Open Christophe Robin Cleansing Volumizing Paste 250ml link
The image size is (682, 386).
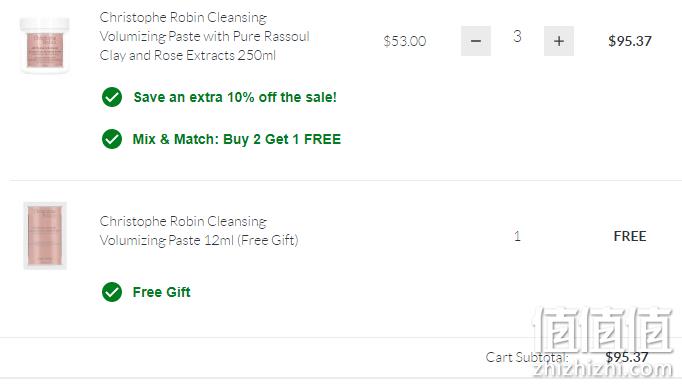[x=204, y=36]
